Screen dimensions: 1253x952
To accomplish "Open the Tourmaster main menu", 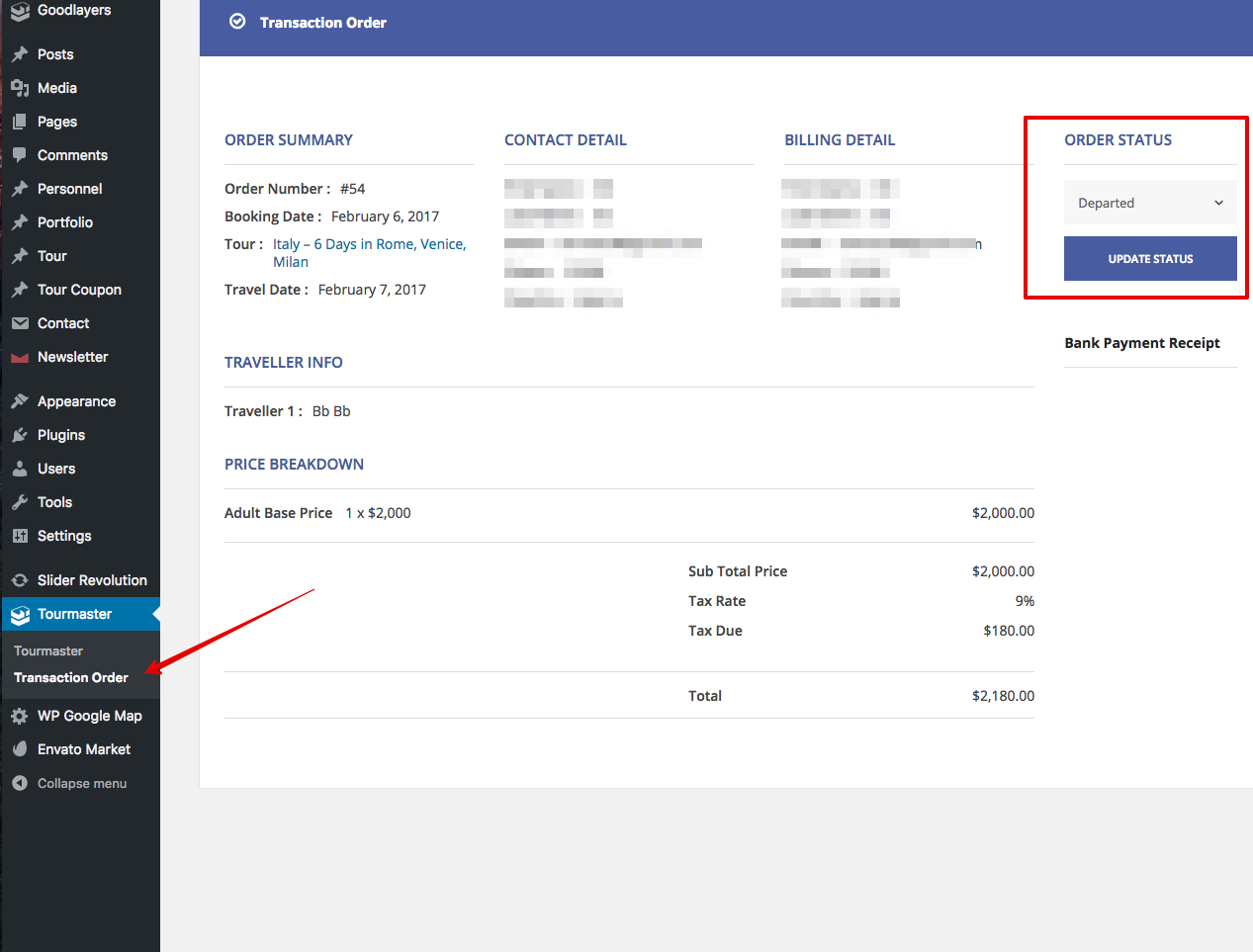I will point(74,614).
